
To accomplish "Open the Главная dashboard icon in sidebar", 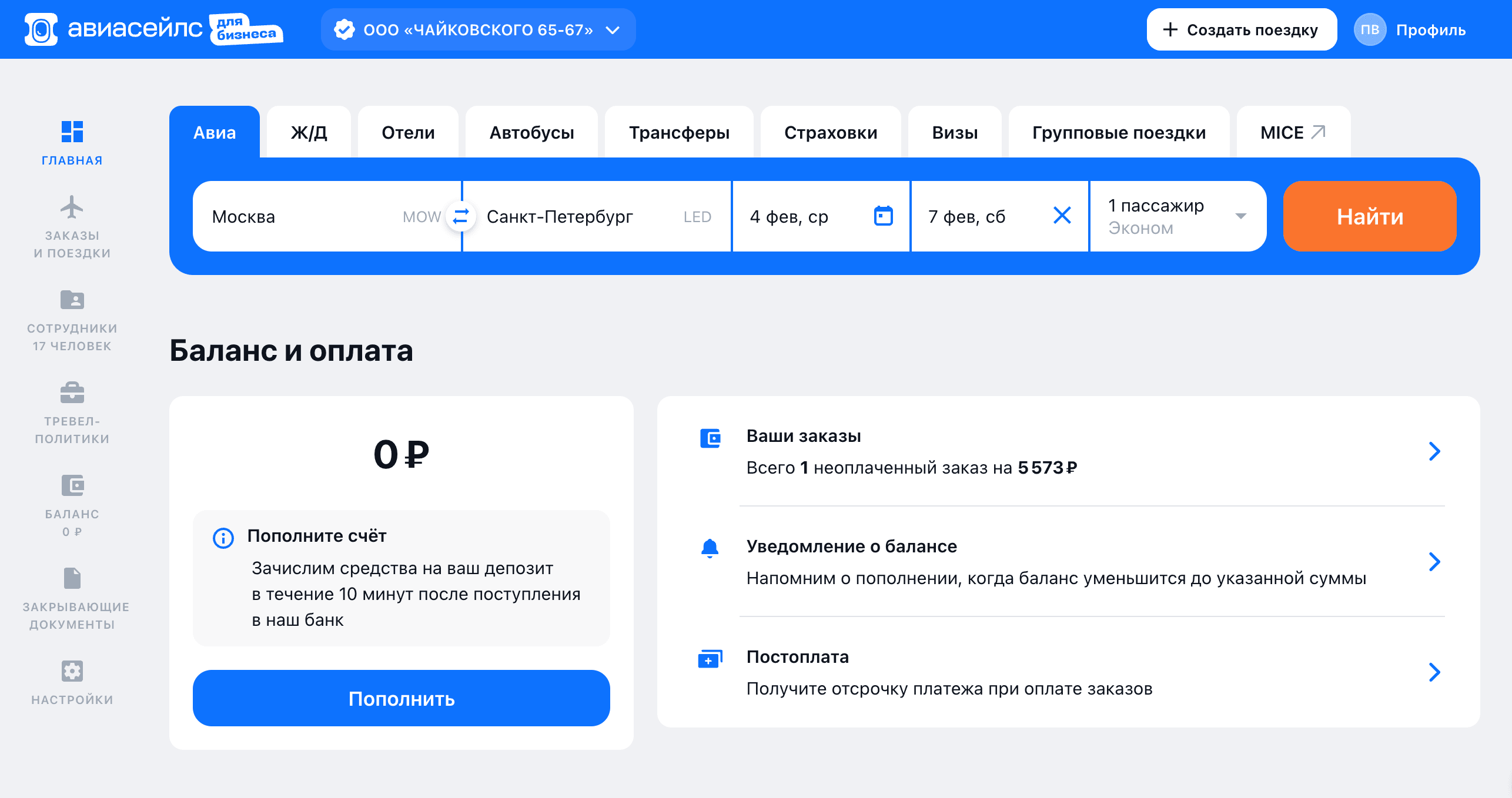I will tap(72, 132).
